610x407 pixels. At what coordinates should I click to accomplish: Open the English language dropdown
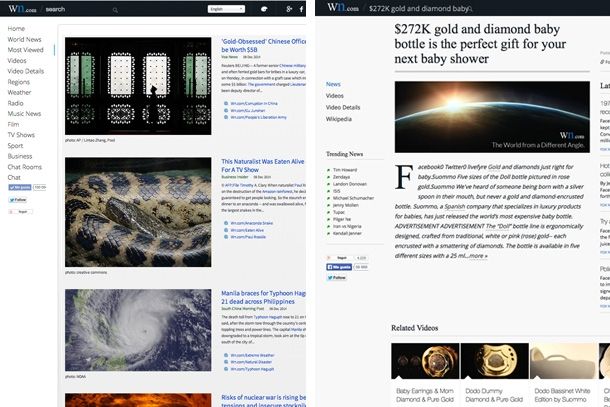227,9
